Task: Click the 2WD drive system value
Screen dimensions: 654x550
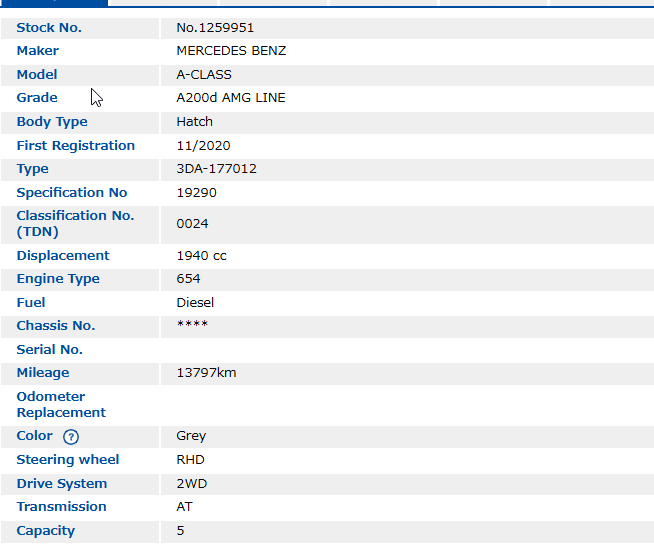Action: [x=191, y=484]
